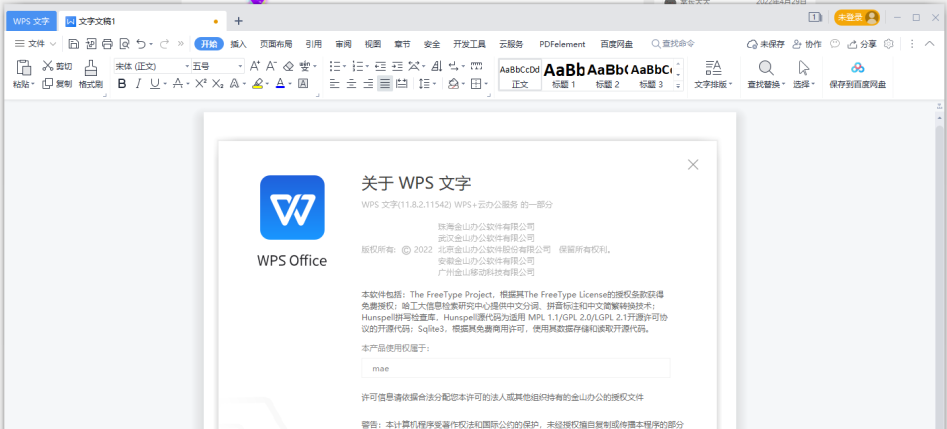
Task: Click the Cut (剪切) scissors icon
Action: click(48, 66)
